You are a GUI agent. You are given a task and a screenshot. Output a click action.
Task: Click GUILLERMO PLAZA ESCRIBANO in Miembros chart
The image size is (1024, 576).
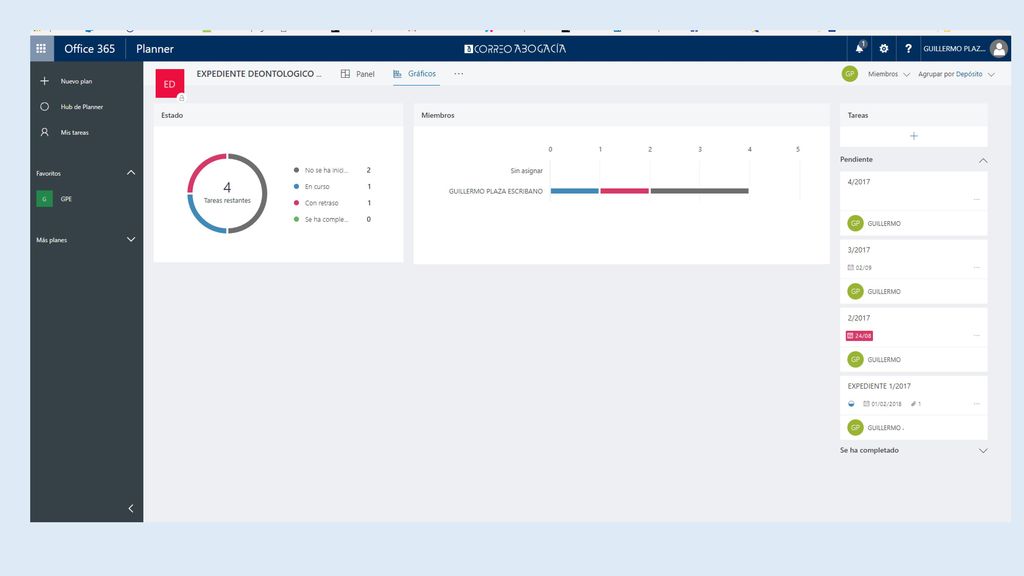click(x=496, y=191)
